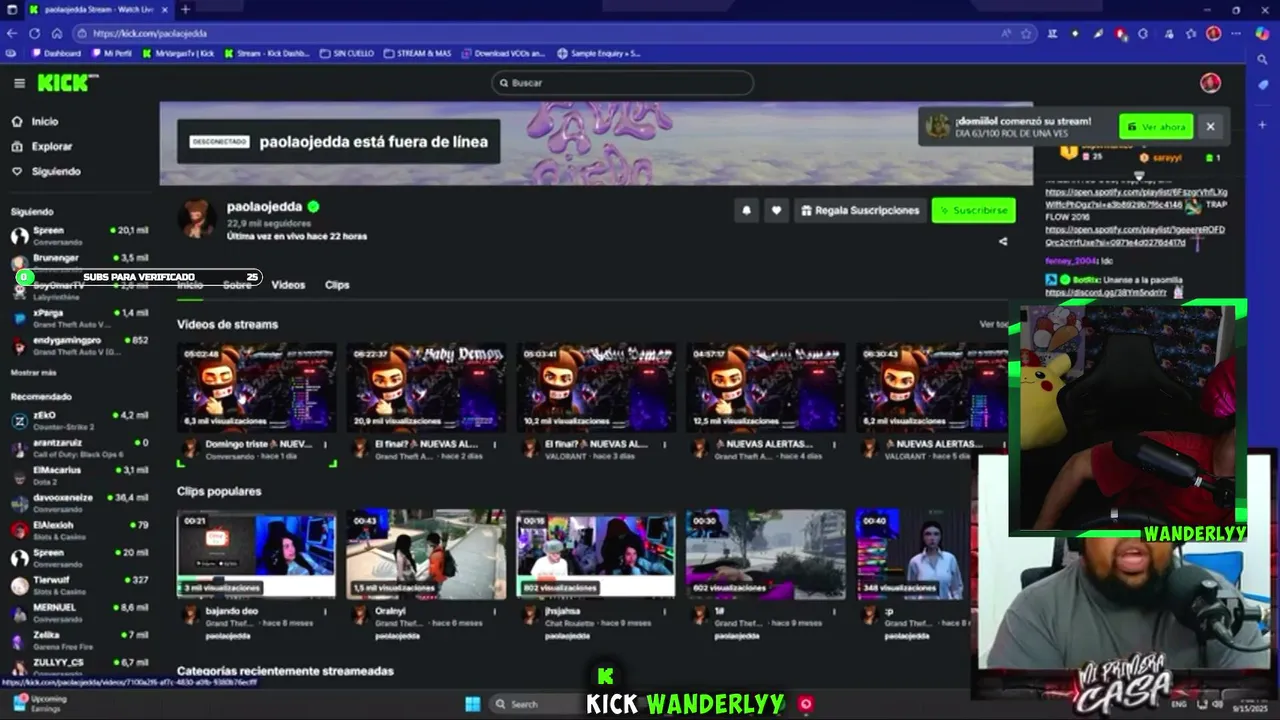The image size is (1280, 720).
Task: Open the Brunenger followed channel
Action: click(80, 262)
